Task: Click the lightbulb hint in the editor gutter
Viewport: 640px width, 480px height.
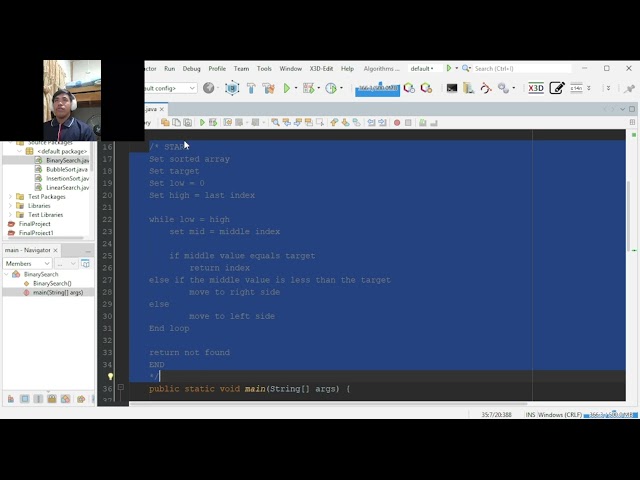Action: pyautogui.click(x=110, y=376)
